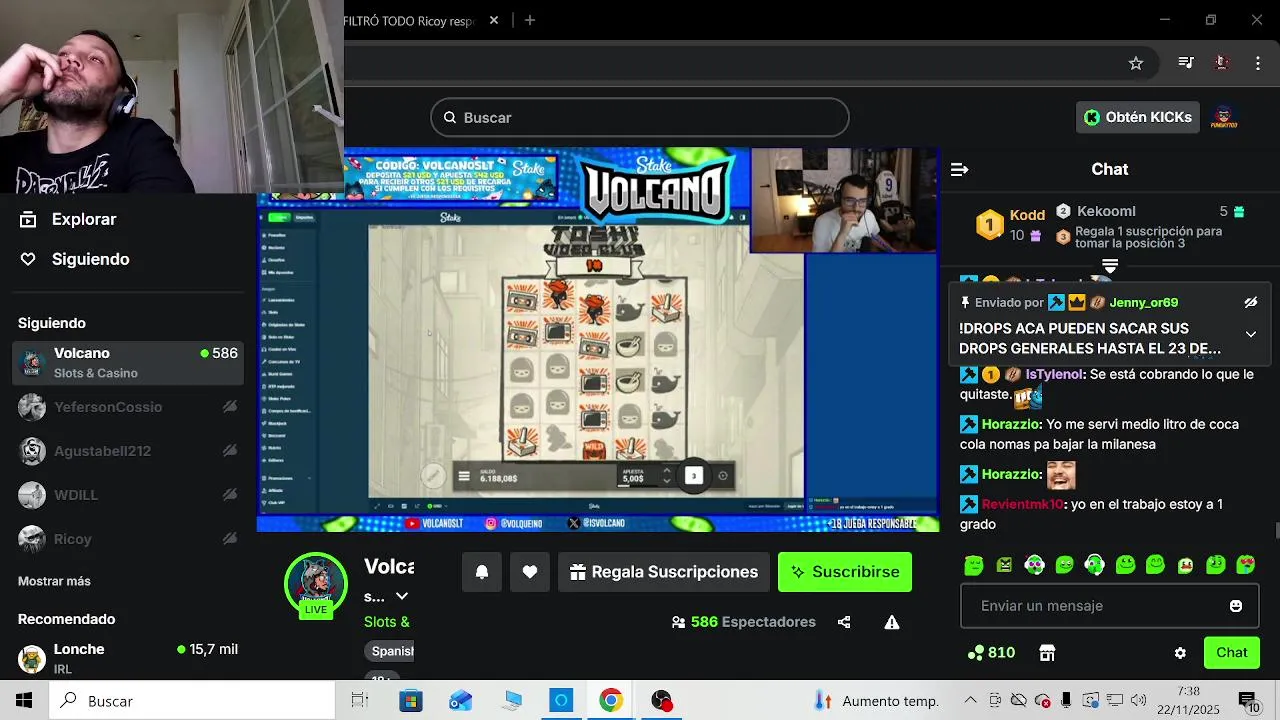The height and width of the screenshot is (720, 1280).
Task: Report stream with warning triangle icon
Action: 892,622
